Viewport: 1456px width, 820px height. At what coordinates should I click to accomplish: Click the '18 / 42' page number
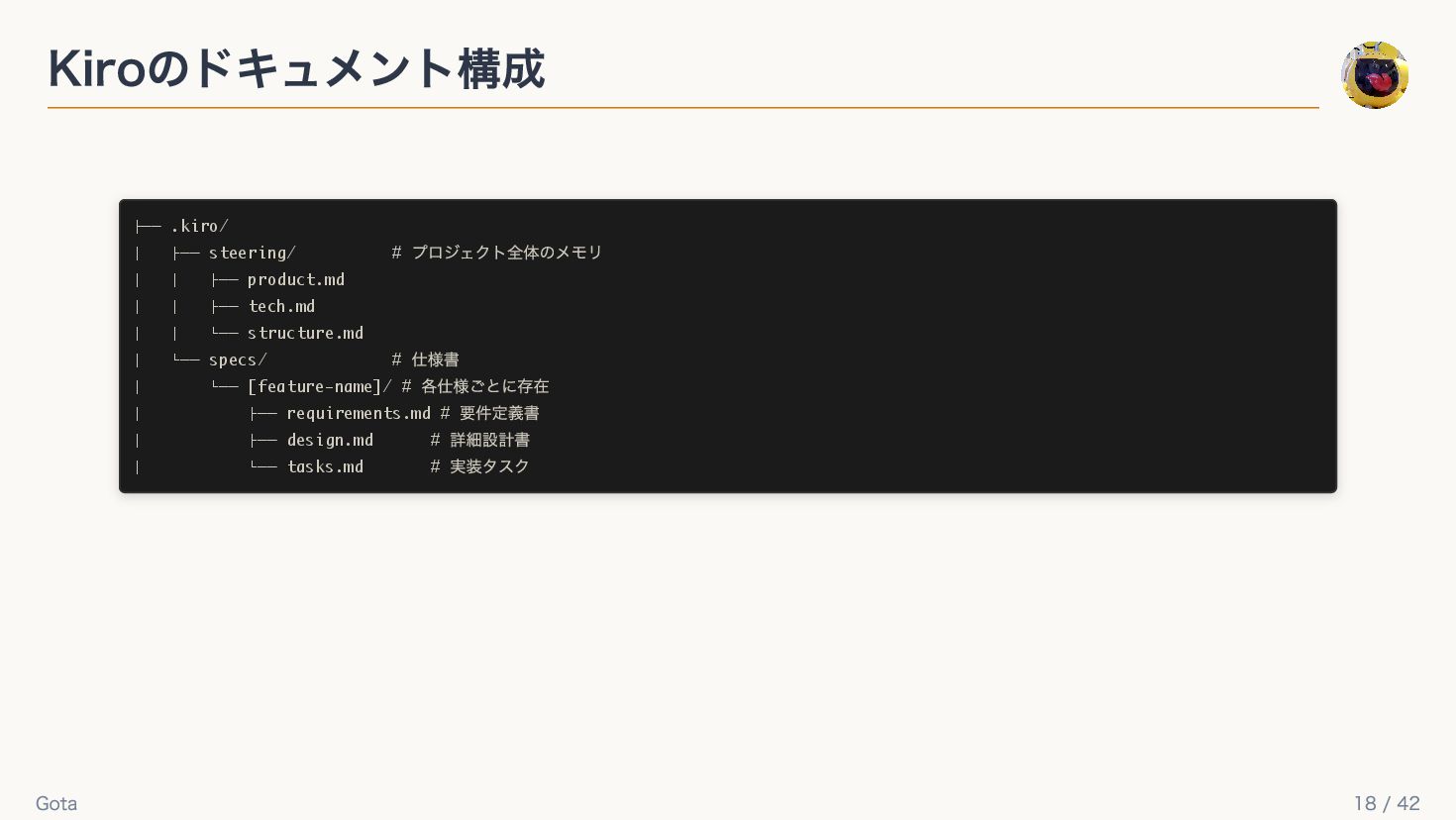(x=1387, y=803)
